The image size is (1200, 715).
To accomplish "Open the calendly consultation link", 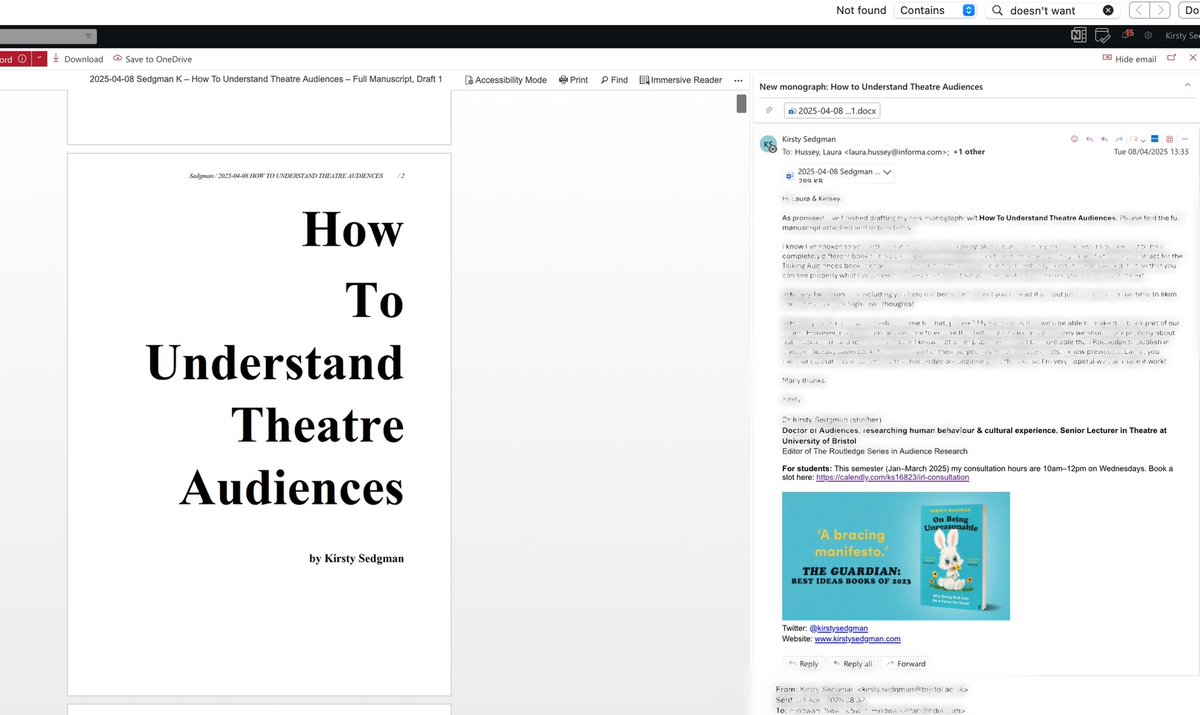I will pos(892,477).
